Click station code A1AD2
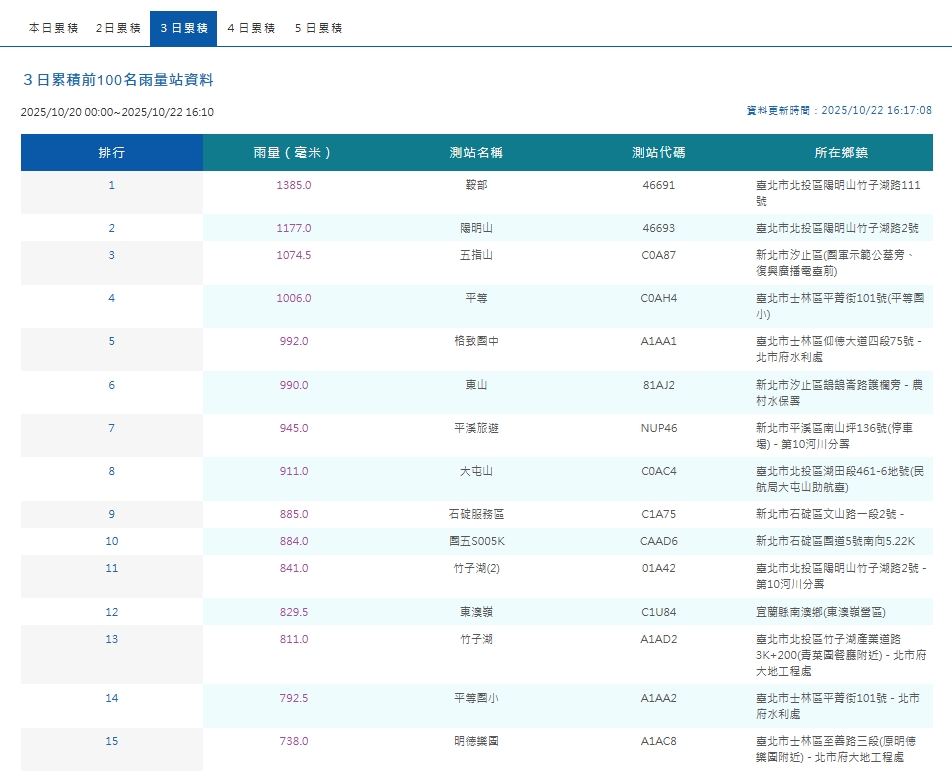The image size is (952, 771). click(659, 639)
